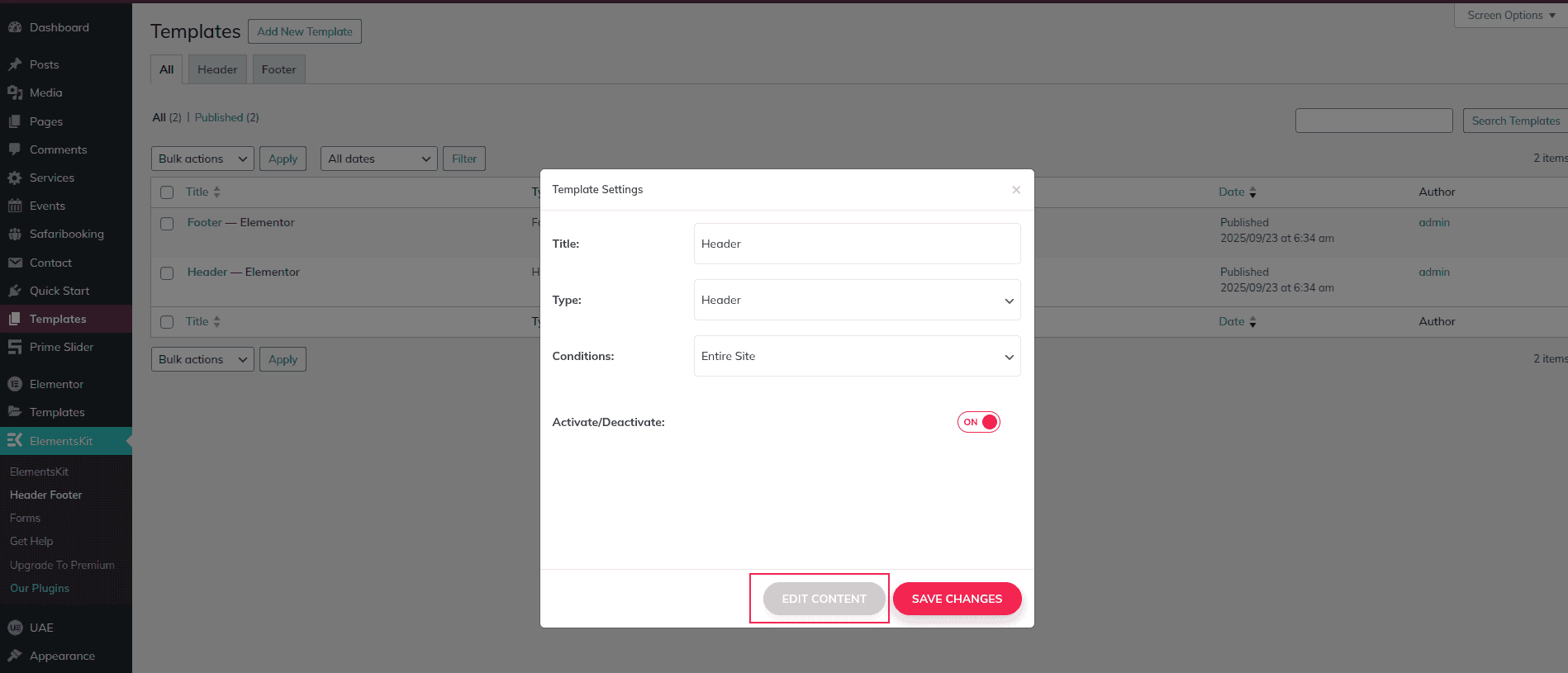Click the Media library icon
Viewport: 1568px width, 673px height.
15,92
